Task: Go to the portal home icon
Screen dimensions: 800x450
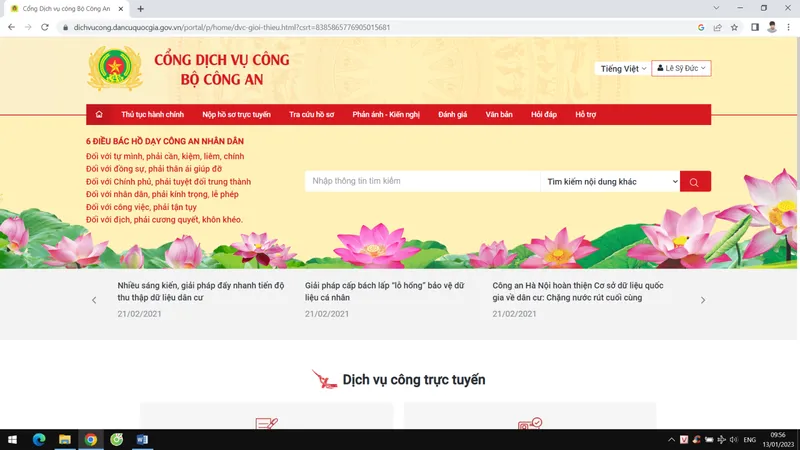Action: (99, 115)
